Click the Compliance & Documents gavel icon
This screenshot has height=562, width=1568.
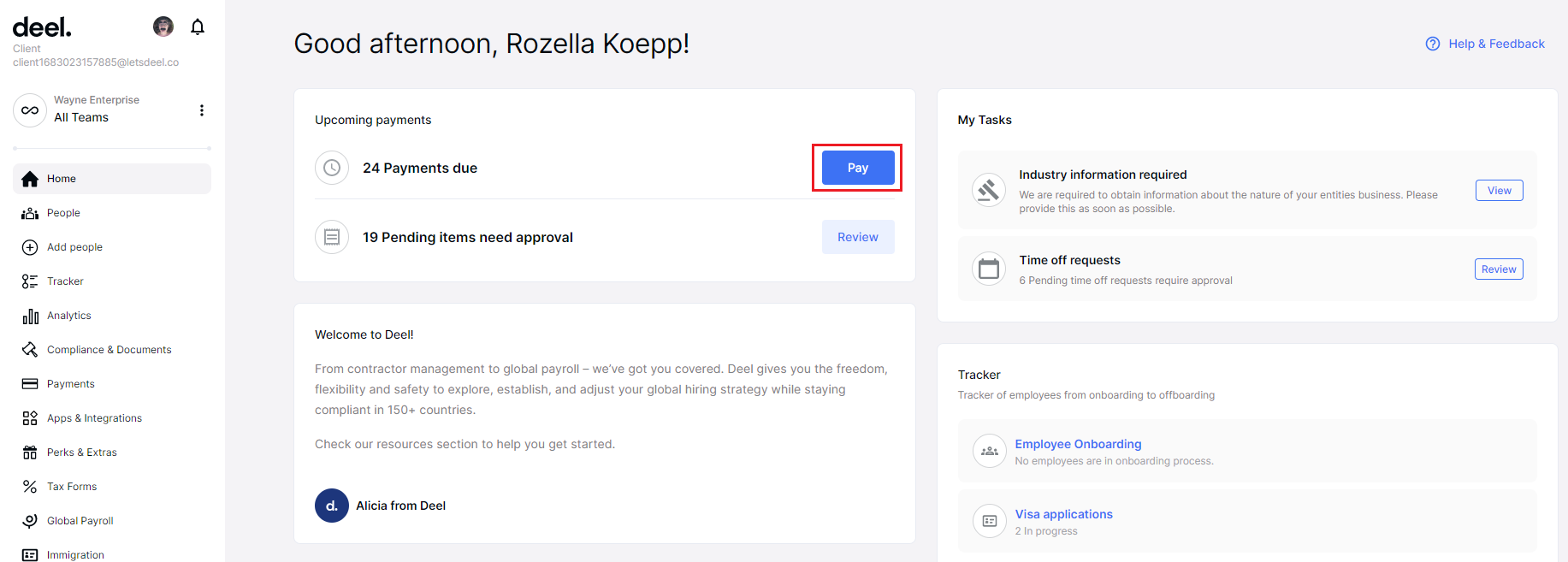[30, 350]
